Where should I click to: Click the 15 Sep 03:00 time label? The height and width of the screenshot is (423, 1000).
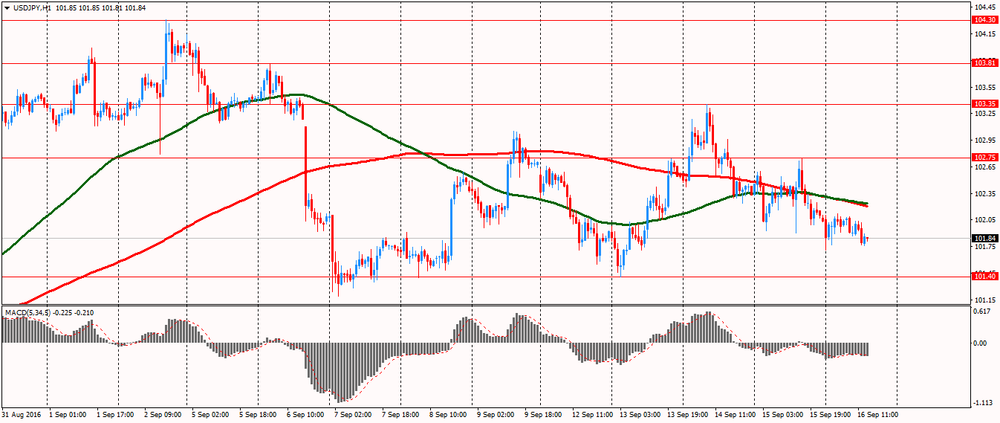pyautogui.click(x=781, y=414)
